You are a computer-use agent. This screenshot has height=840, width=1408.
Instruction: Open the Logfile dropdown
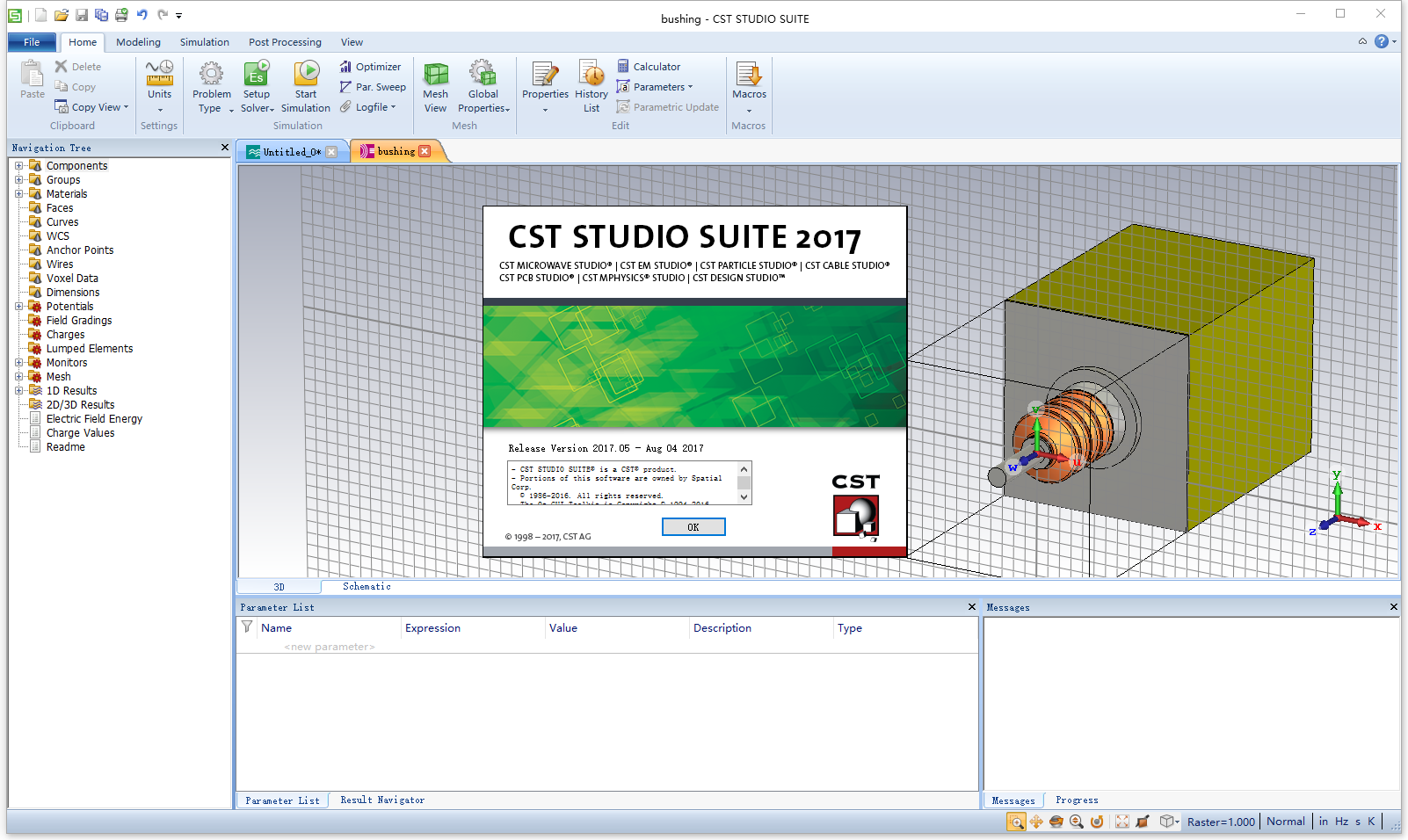coord(368,107)
